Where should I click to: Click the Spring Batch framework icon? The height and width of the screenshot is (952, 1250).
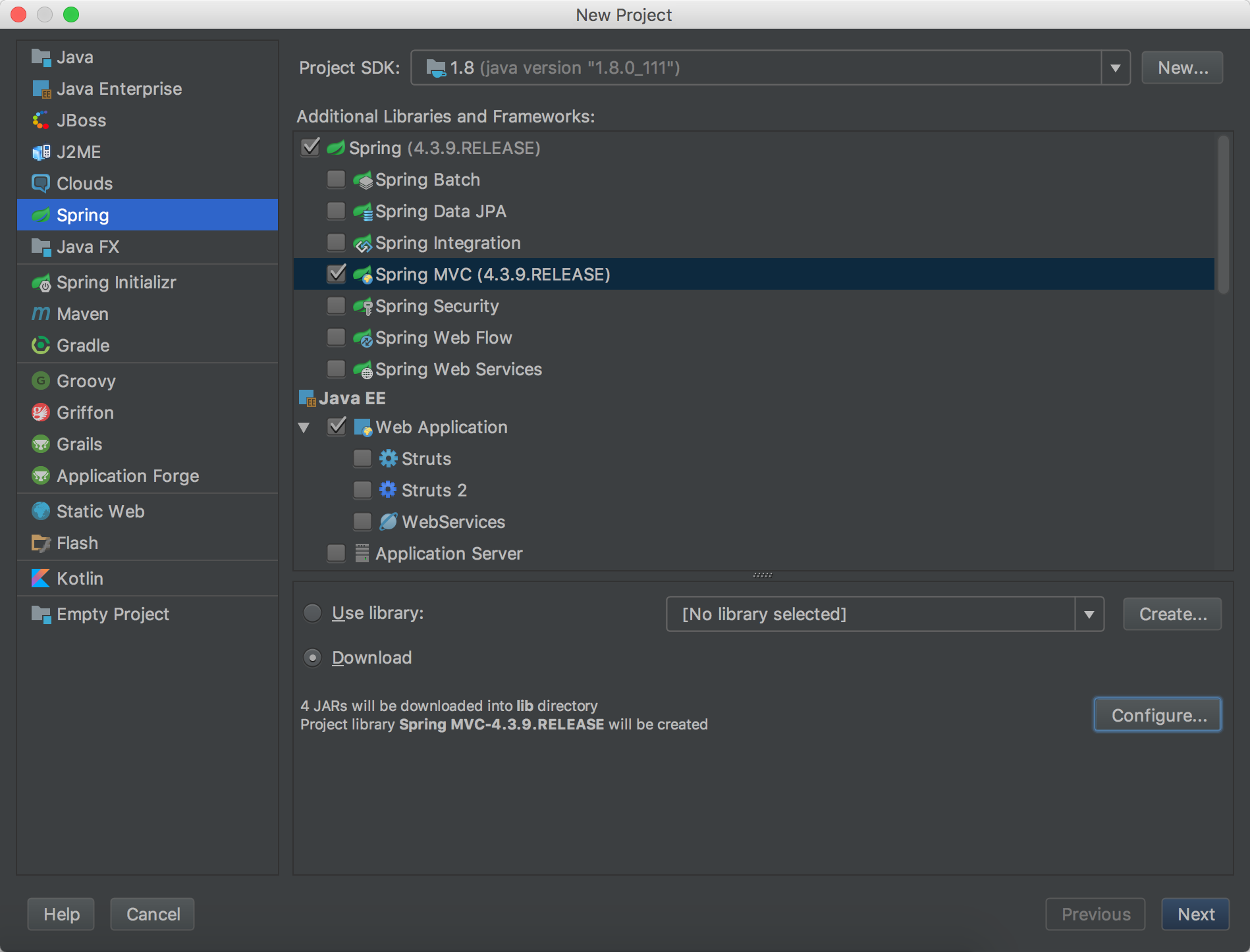pos(363,180)
